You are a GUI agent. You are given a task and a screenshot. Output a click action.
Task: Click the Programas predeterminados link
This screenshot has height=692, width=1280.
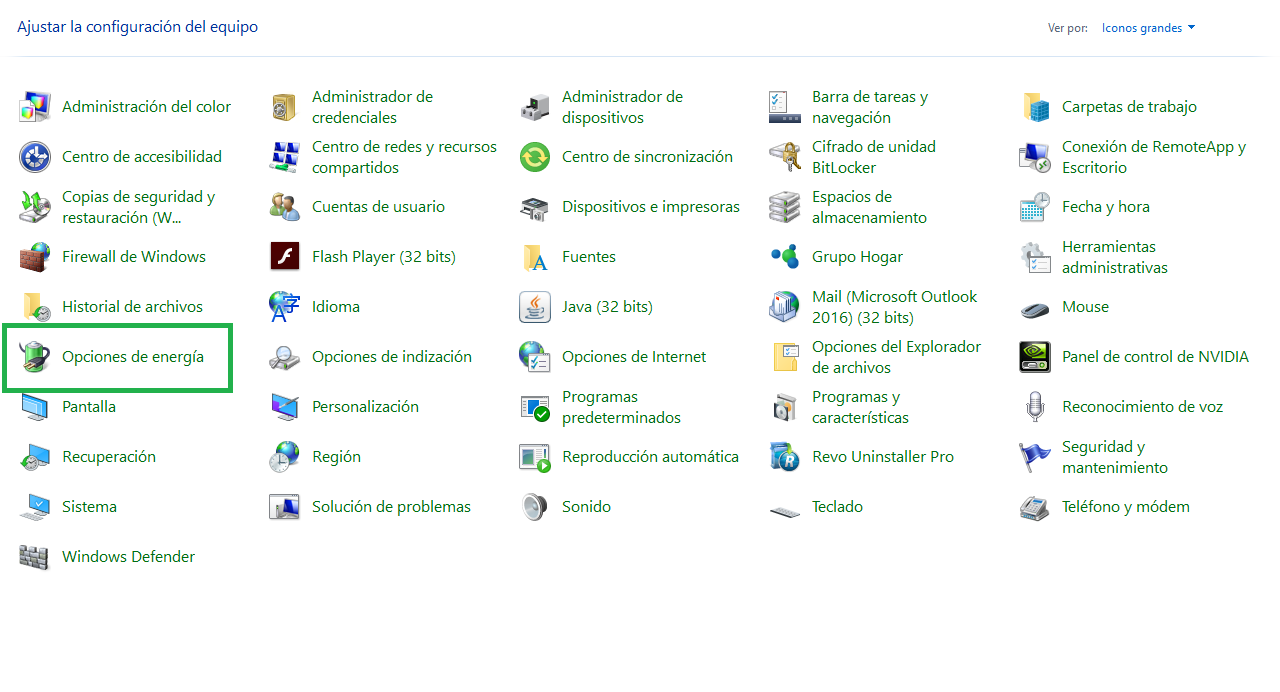(x=621, y=407)
